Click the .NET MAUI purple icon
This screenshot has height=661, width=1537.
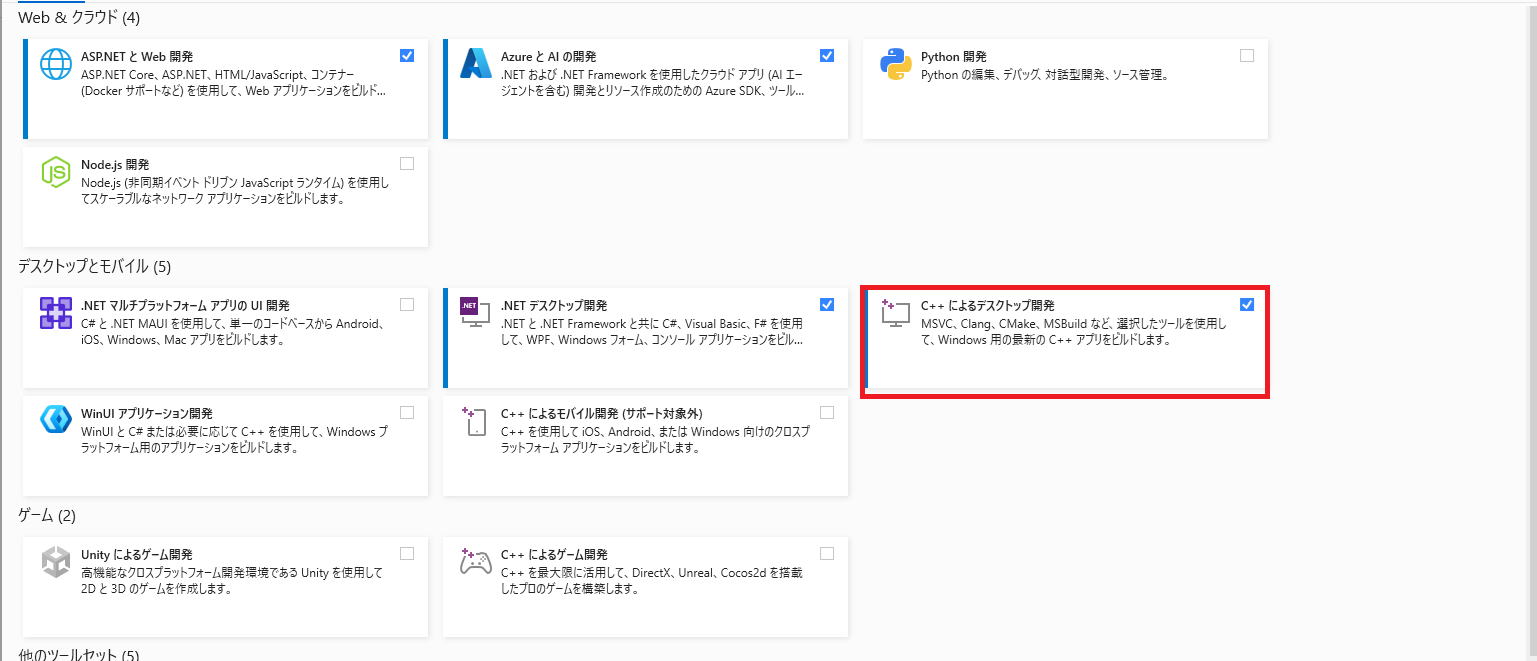point(56,313)
